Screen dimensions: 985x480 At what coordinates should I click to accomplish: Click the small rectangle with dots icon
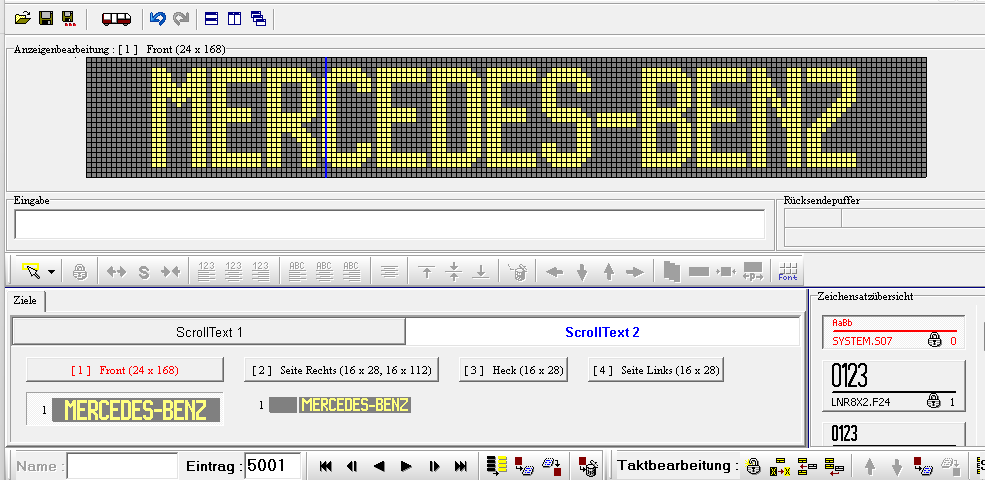click(726, 272)
